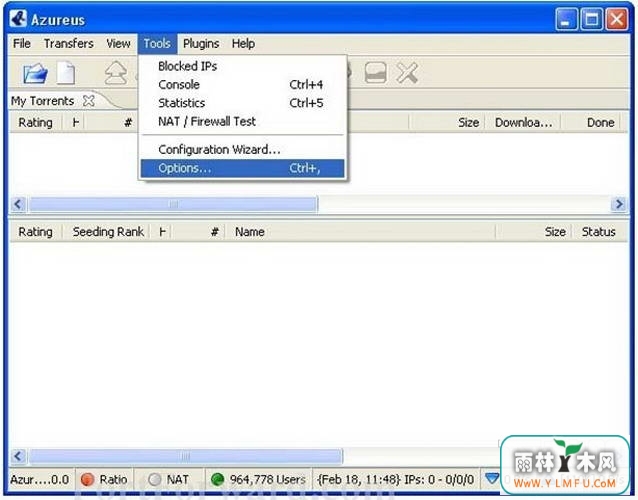
Task: Click lower horizontal scrollbar thumb
Action: click(x=186, y=456)
